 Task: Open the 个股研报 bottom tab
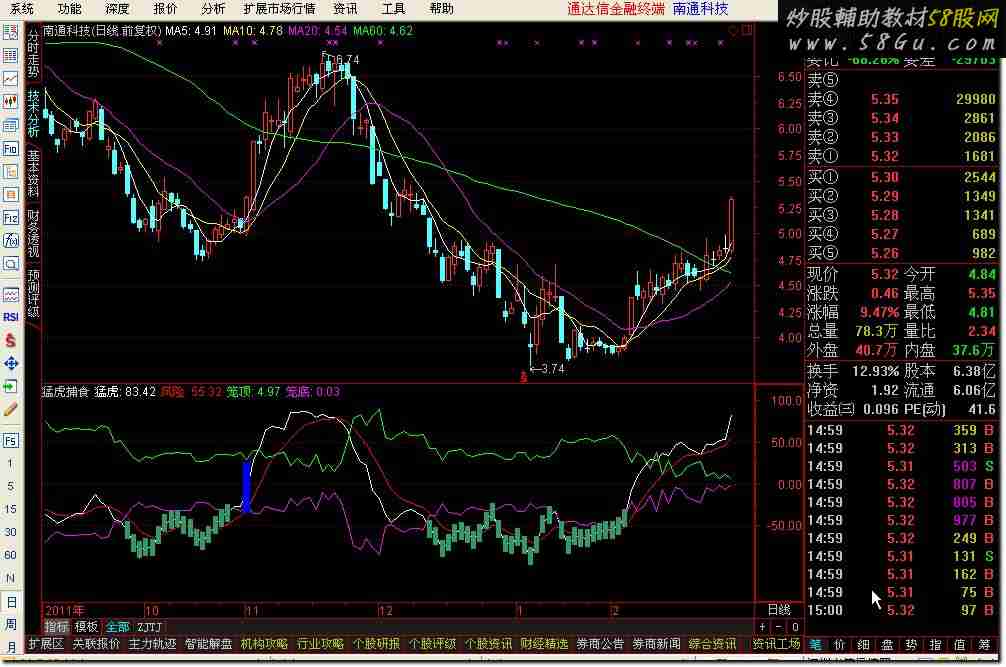(x=376, y=644)
